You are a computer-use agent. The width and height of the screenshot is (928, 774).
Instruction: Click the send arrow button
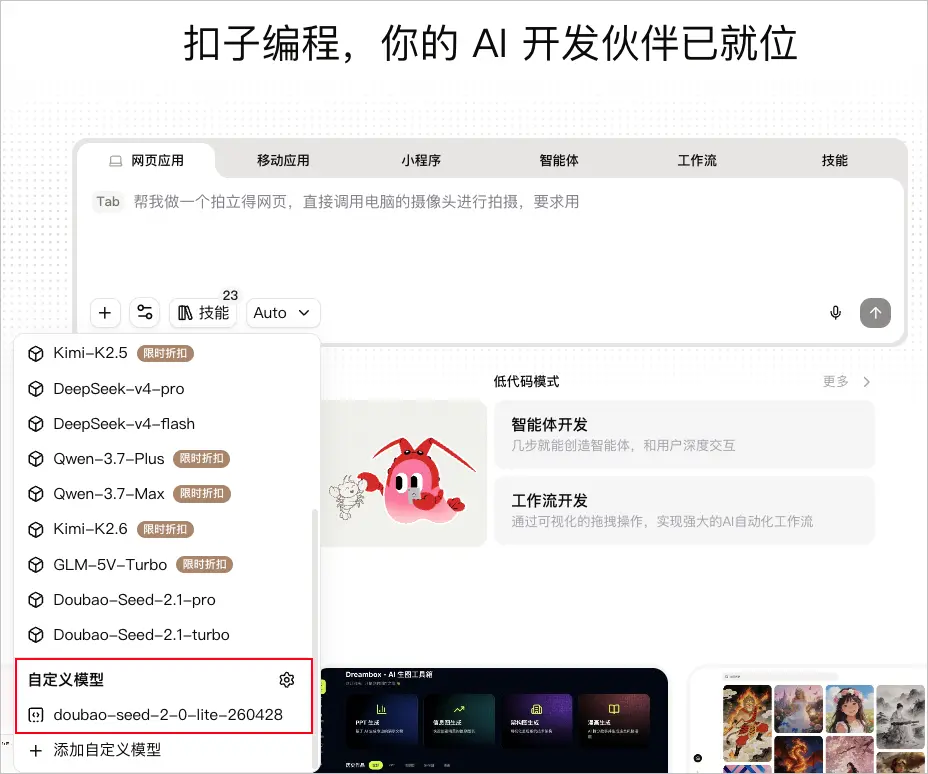875,312
